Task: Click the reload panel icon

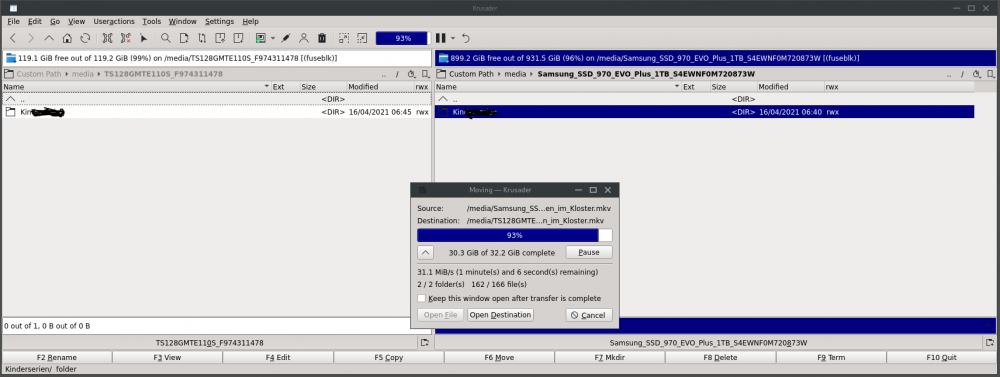Action: (x=85, y=38)
